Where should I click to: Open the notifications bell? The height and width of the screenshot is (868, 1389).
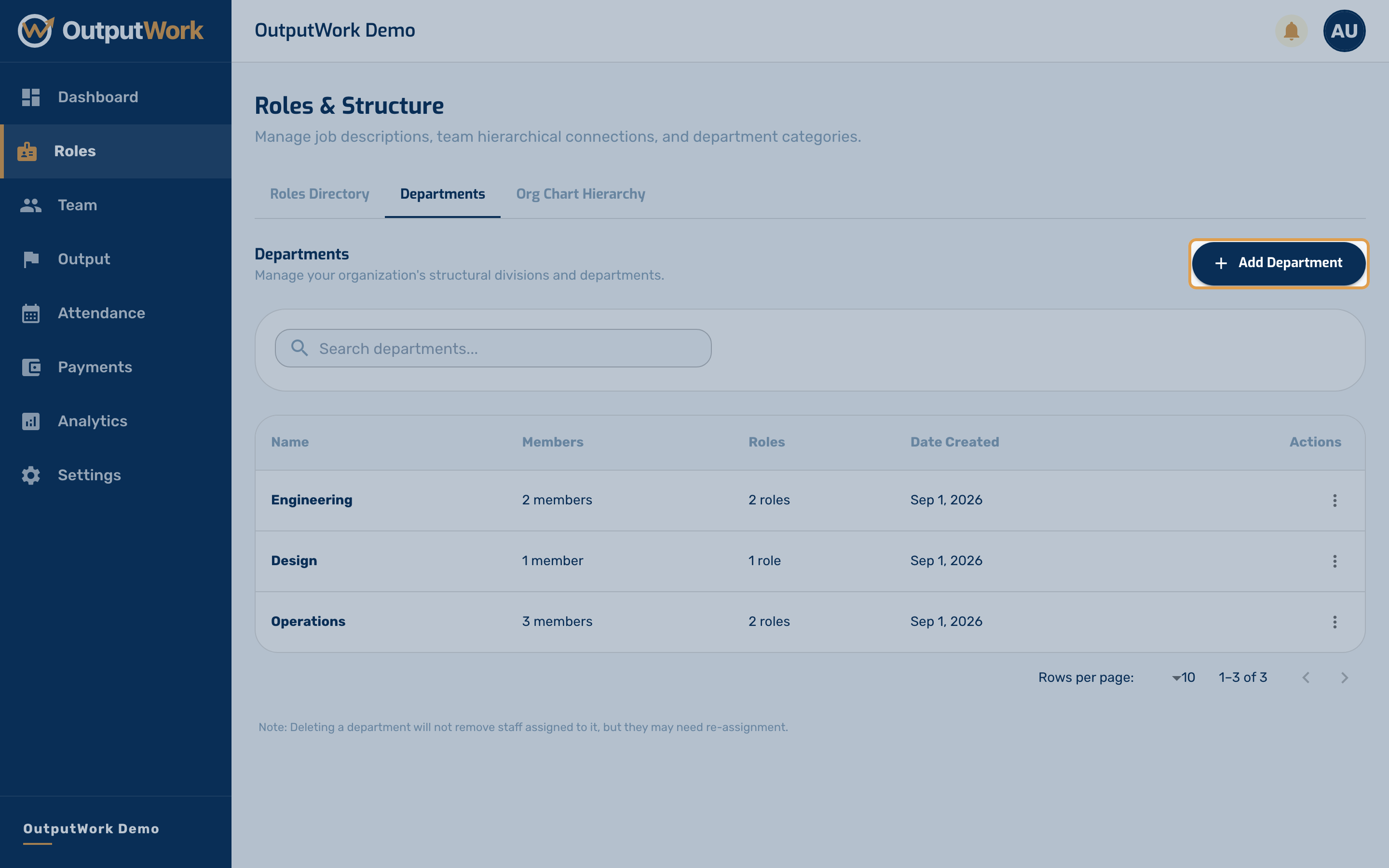coord(1291,30)
